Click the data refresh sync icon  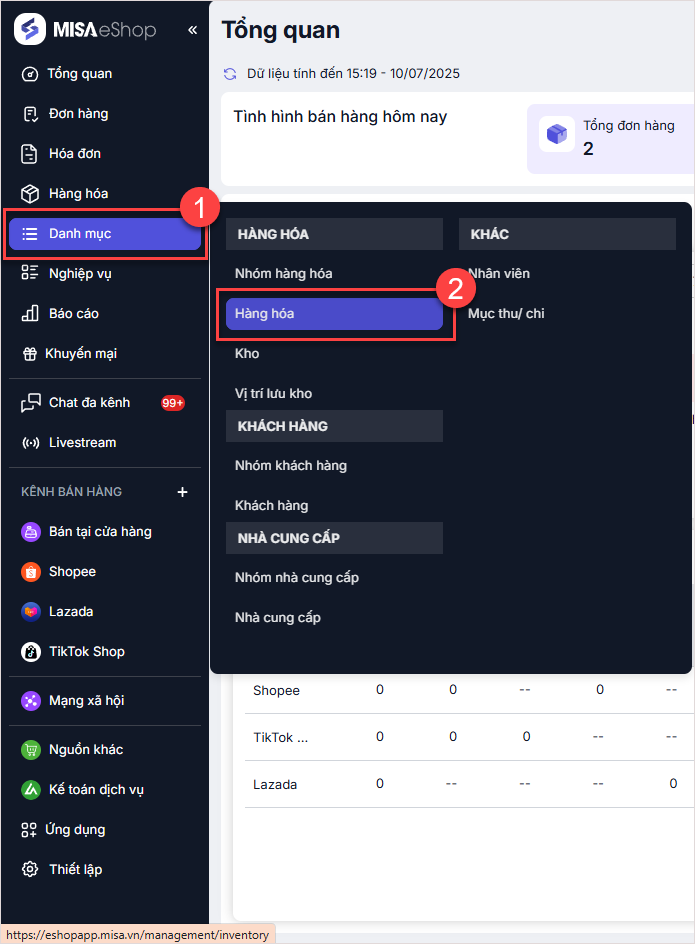pyautogui.click(x=231, y=74)
